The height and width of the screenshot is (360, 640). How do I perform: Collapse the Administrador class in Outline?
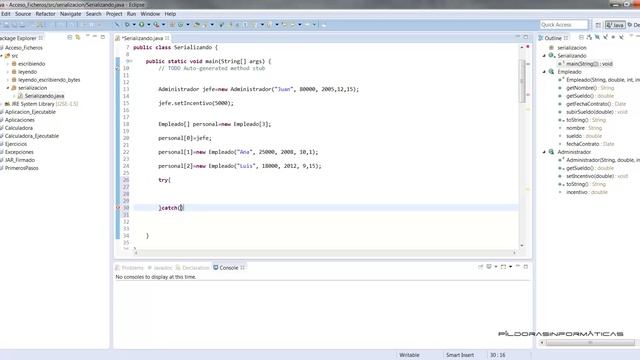pyautogui.click(x=544, y=152)
